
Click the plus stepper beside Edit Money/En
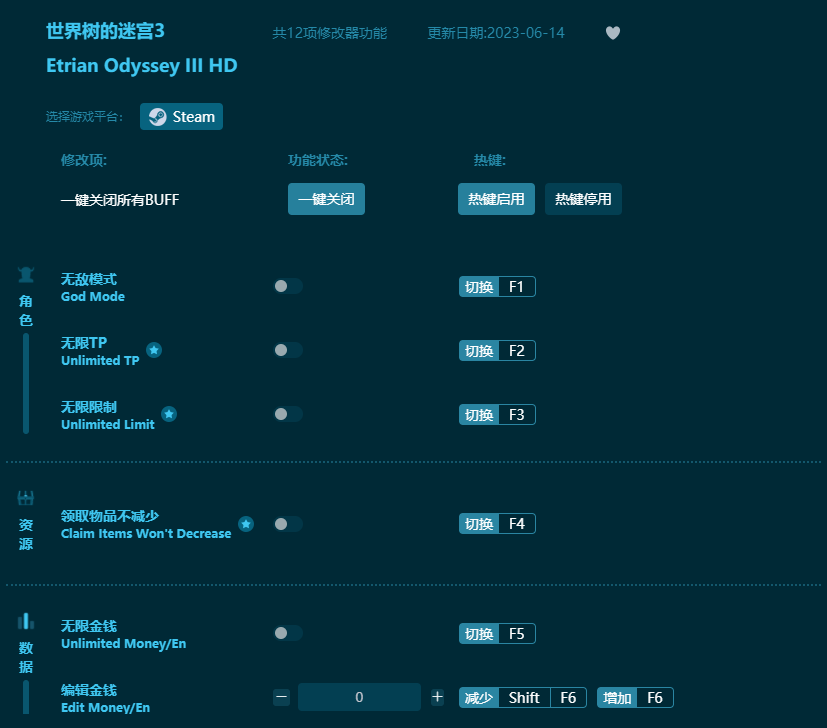pos(437,697)
